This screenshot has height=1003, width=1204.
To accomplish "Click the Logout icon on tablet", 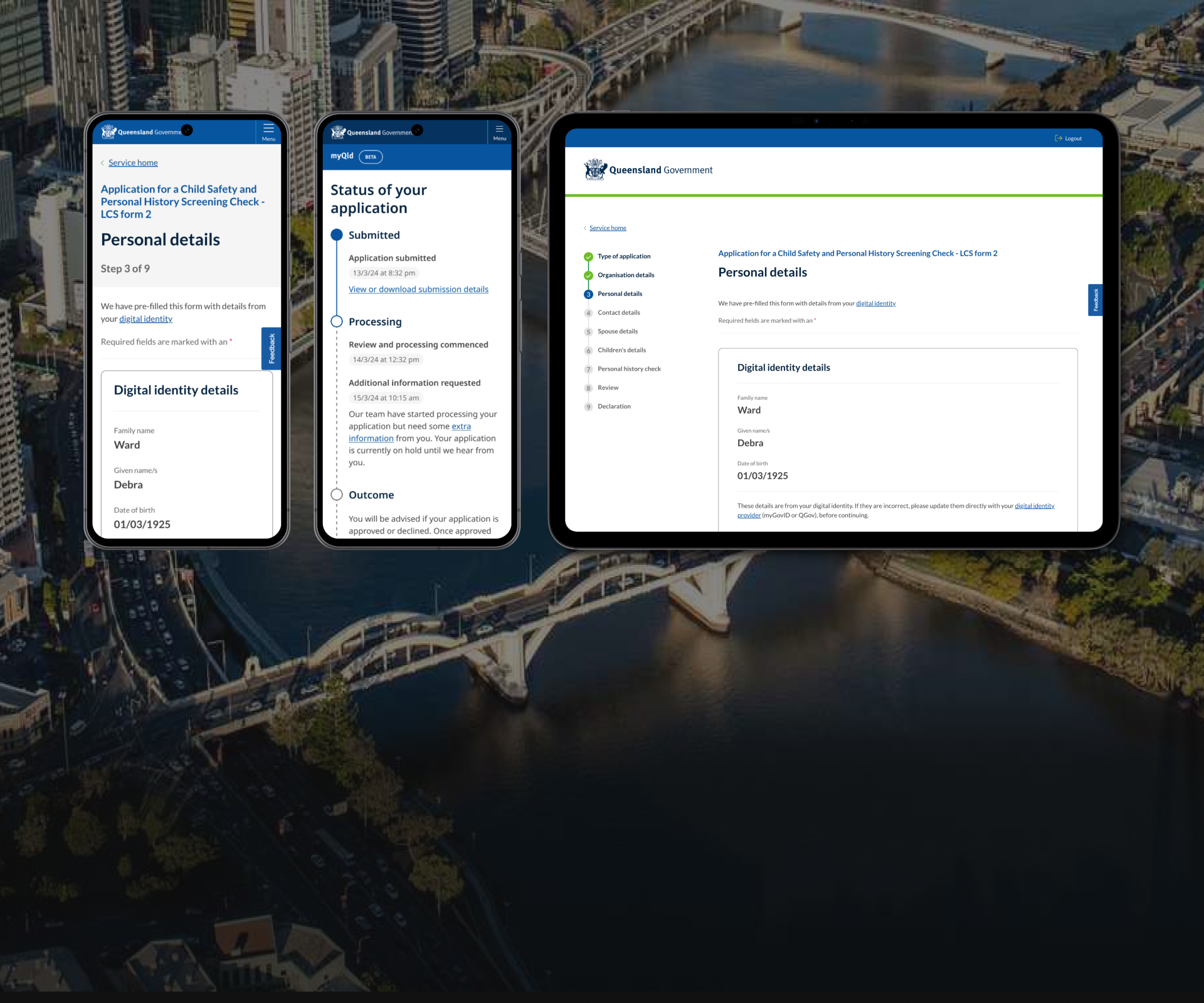I will coord(1059,139).
